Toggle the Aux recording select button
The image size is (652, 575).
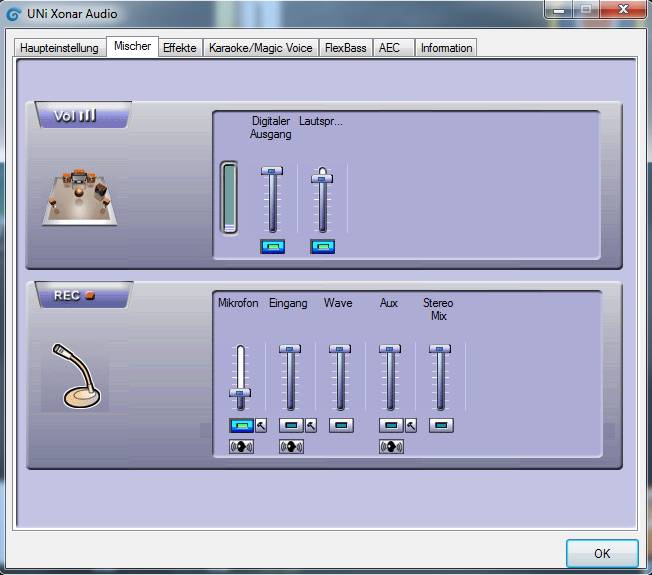391,425
